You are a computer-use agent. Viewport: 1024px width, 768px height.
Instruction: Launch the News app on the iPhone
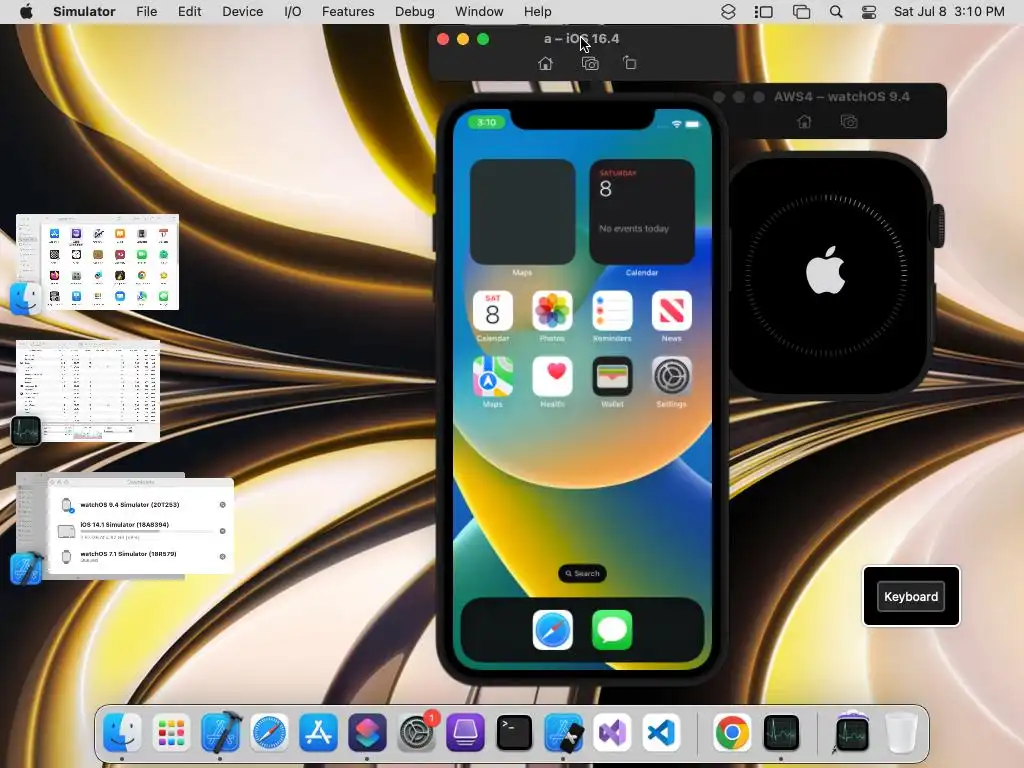coord(671,310)
